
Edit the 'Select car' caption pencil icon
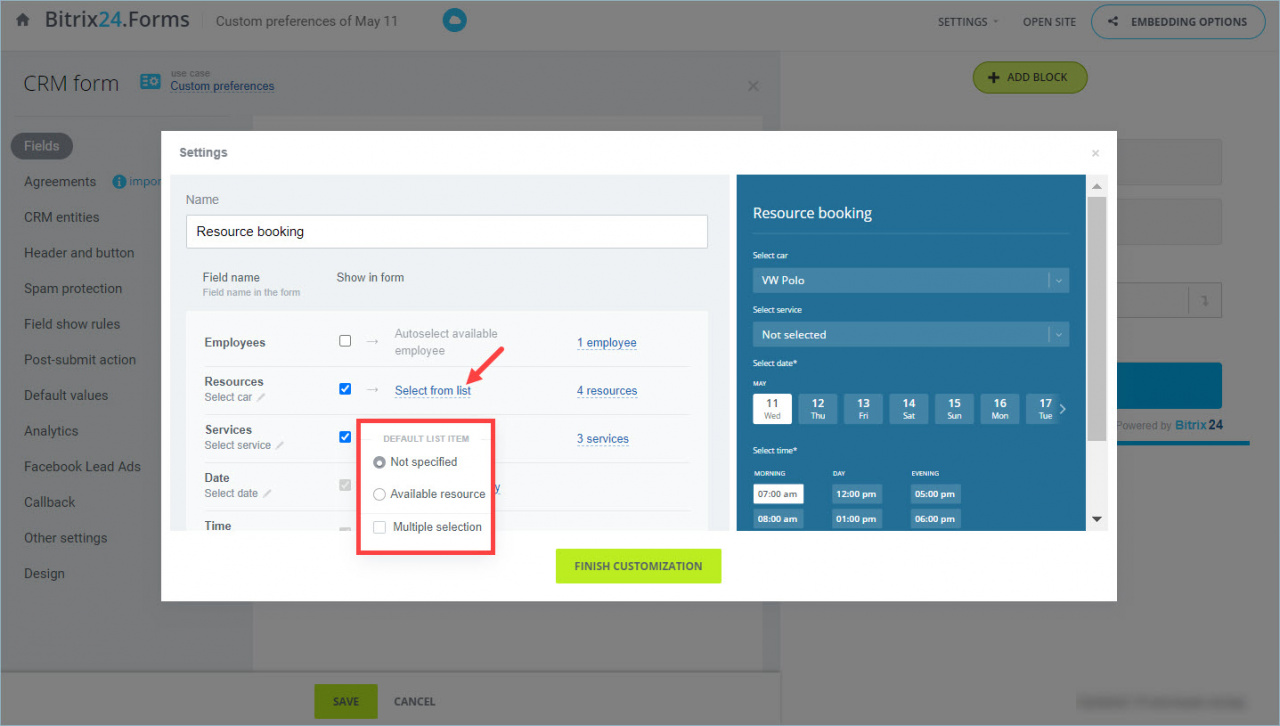coord(261,397)
